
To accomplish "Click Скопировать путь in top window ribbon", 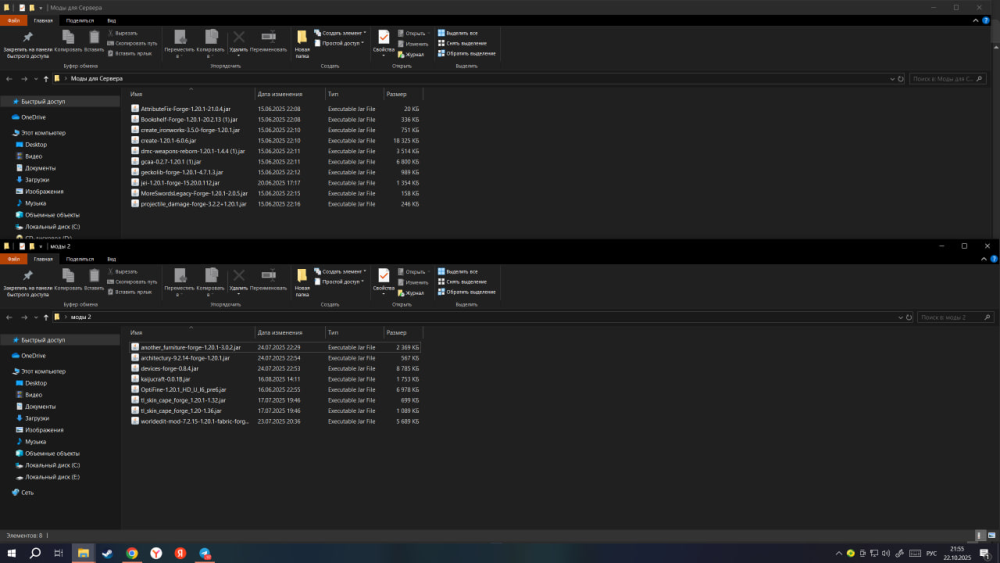I will click(x=132, y=43).
